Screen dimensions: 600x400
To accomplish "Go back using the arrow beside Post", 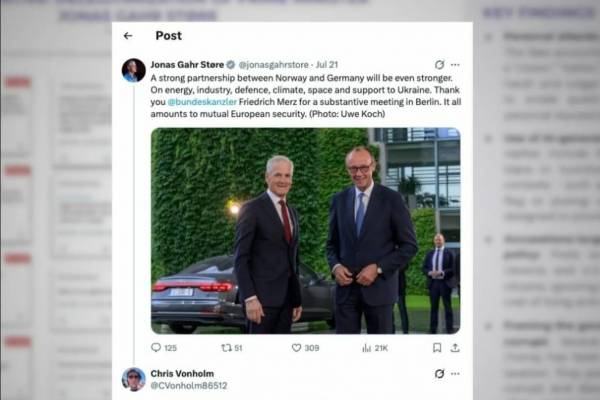I will (x=128, y=36).
